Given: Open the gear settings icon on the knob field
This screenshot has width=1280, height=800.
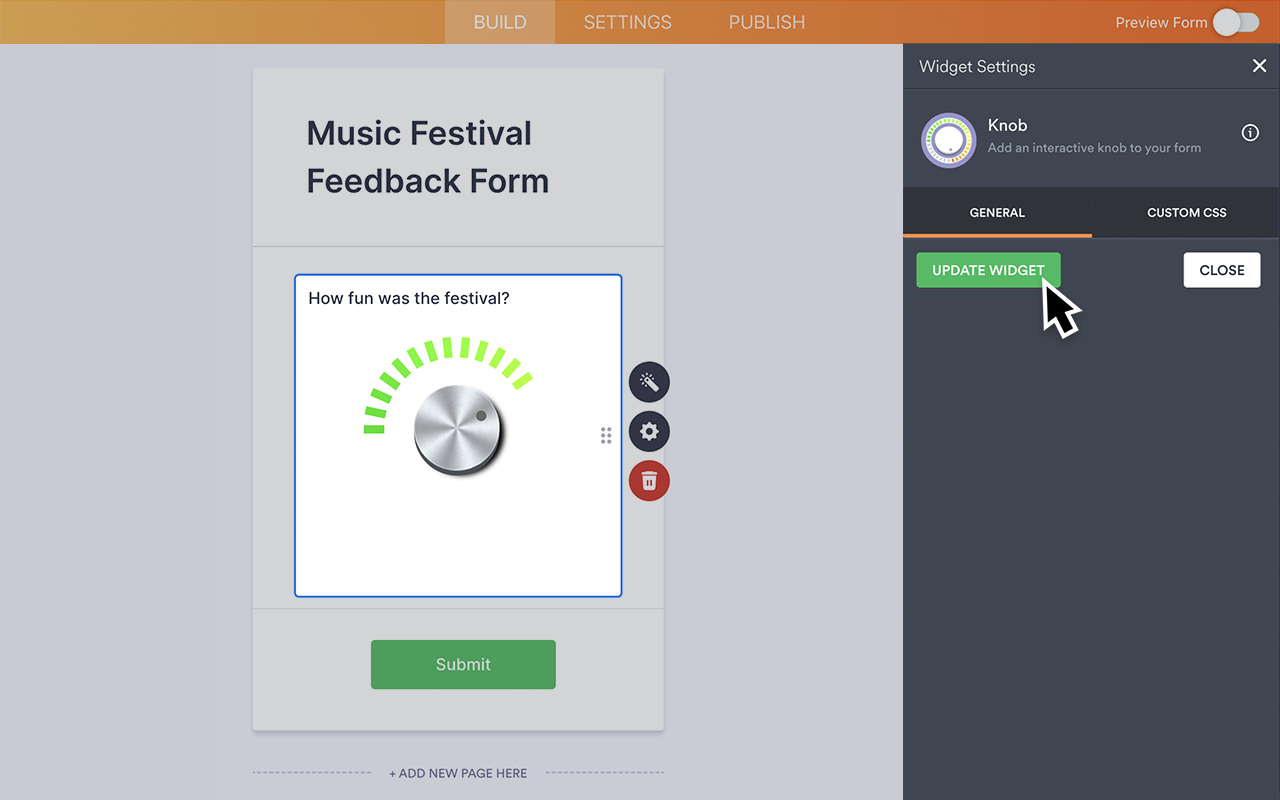Looking at the screenshot, I should 648,431.
